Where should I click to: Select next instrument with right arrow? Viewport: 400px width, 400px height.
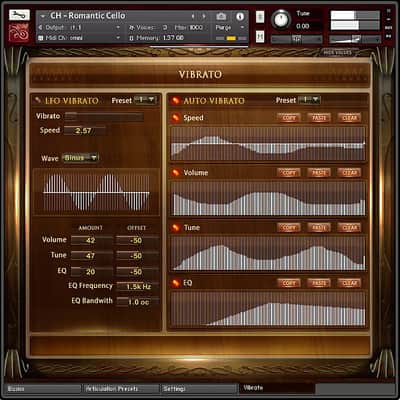pyautogui.click(x=204, y=16)
